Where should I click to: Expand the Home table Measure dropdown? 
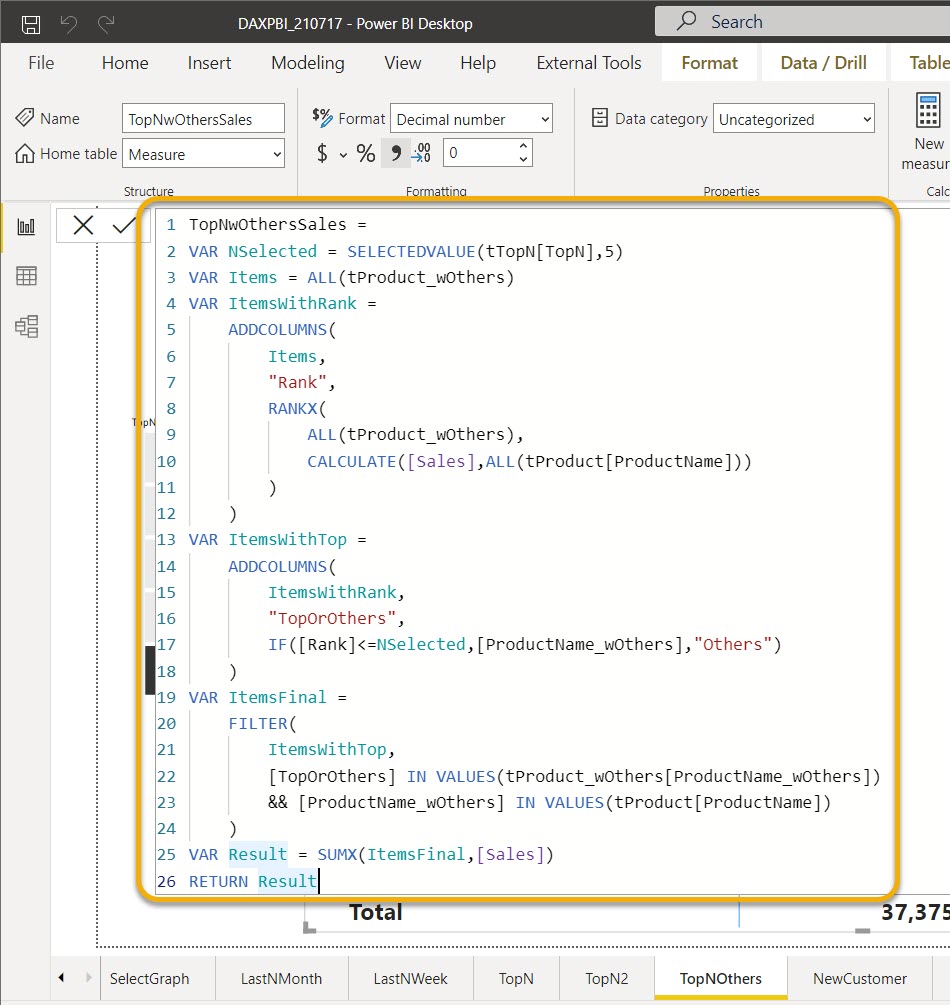[x=203, y=154]
